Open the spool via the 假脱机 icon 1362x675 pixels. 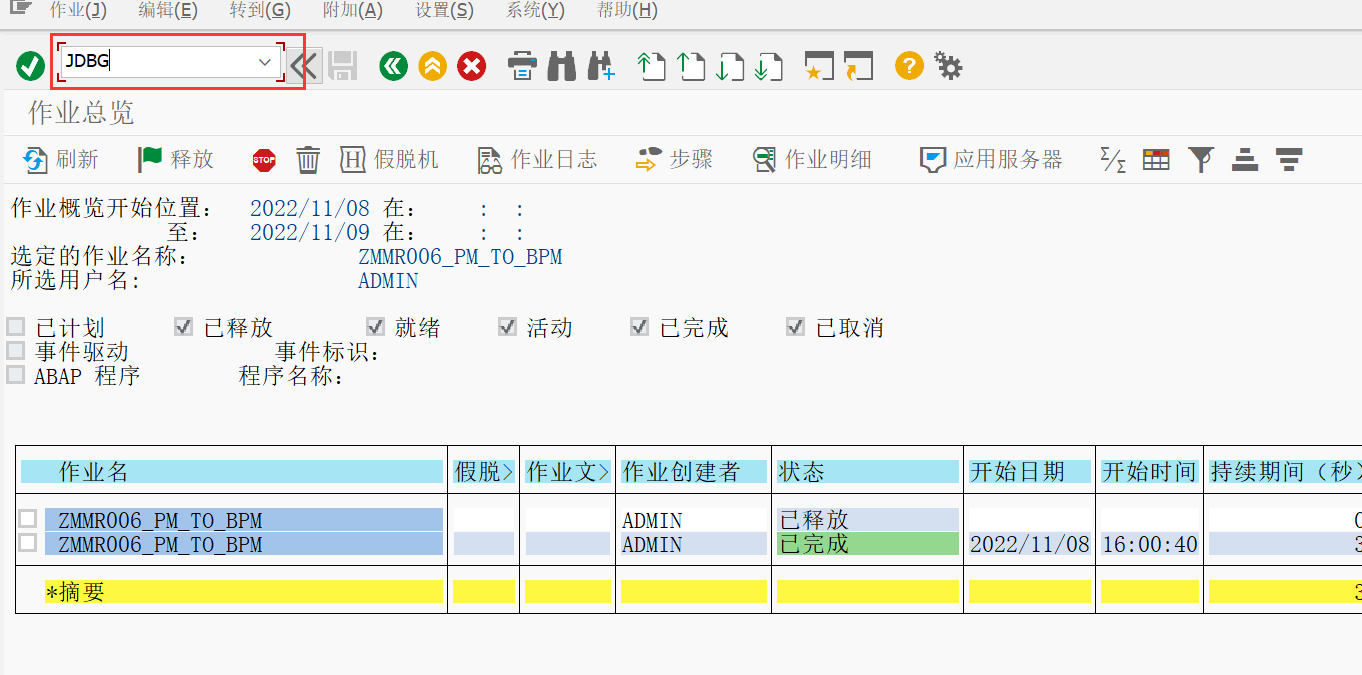(x=389, y=159)
